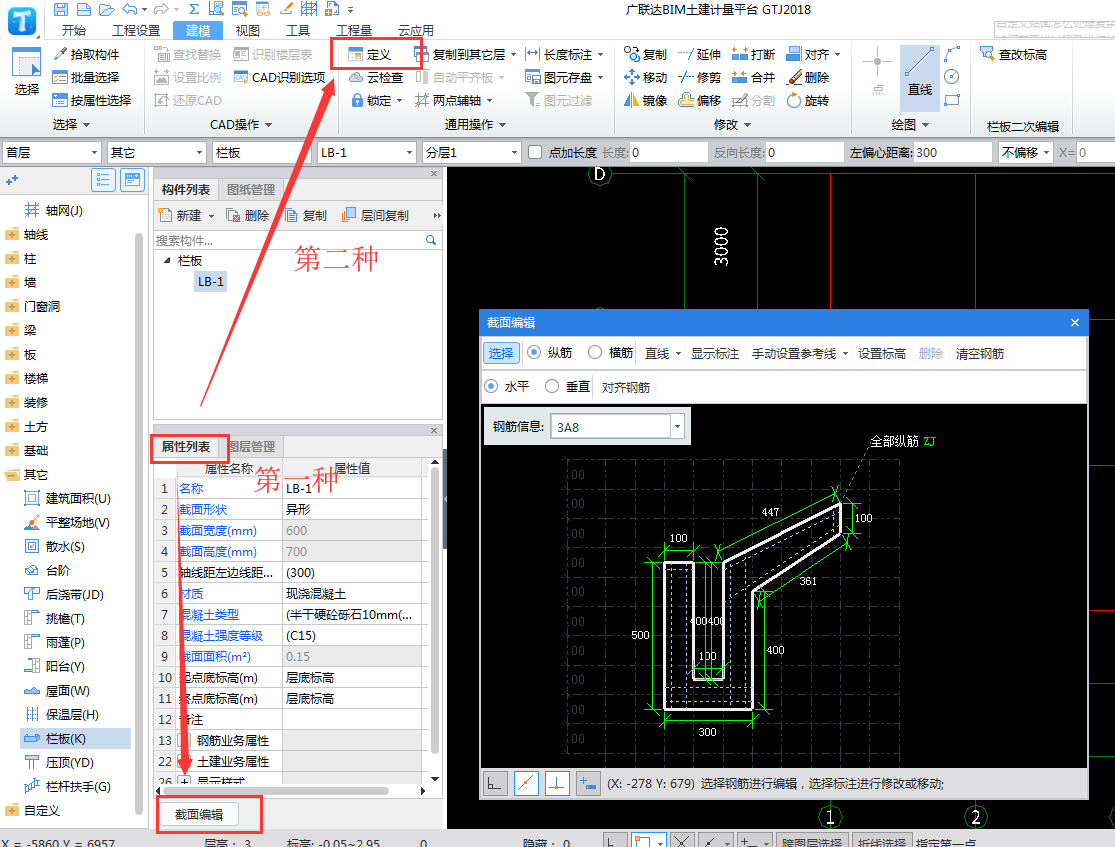Click the 截面编辑 button at bottom
This screenshot has width=1115, height=847.
(x=199, y=814)
